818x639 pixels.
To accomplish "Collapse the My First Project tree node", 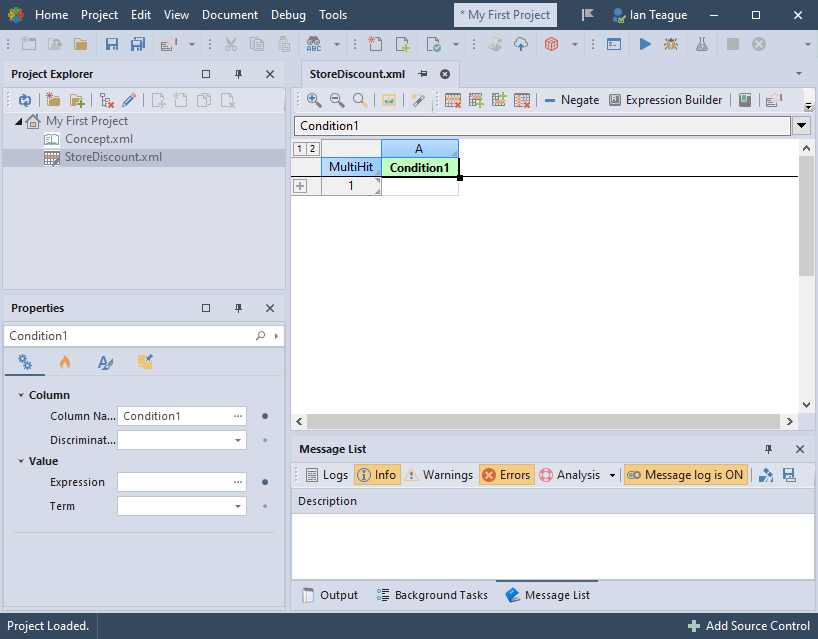I will (18, 122).
